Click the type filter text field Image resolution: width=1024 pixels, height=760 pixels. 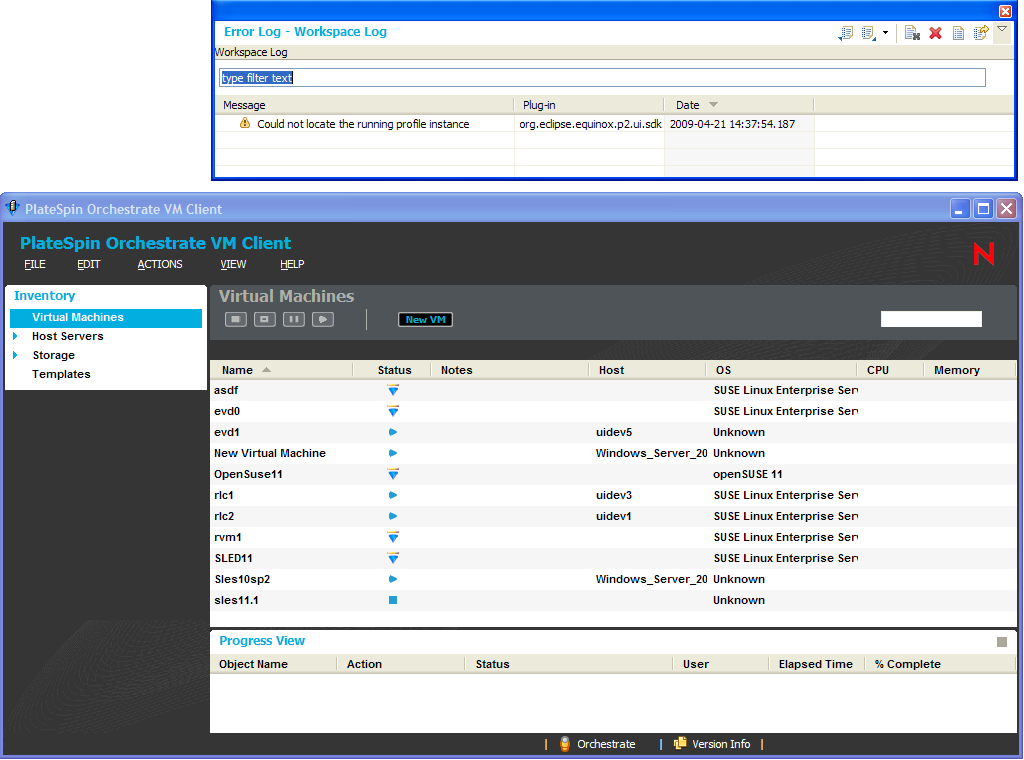pos(602,78)
